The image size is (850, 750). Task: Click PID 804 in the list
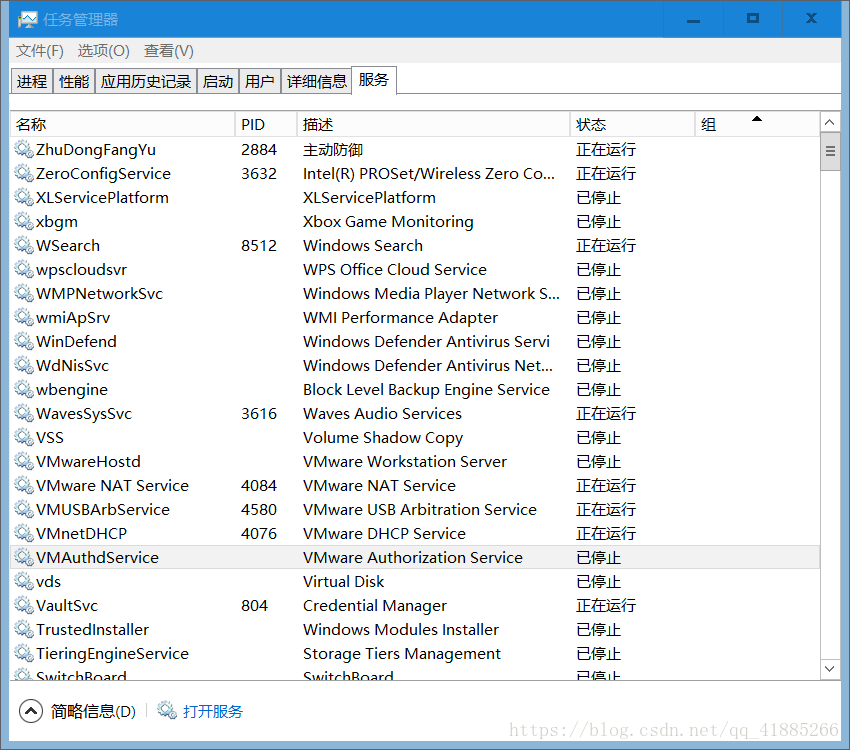254,605
